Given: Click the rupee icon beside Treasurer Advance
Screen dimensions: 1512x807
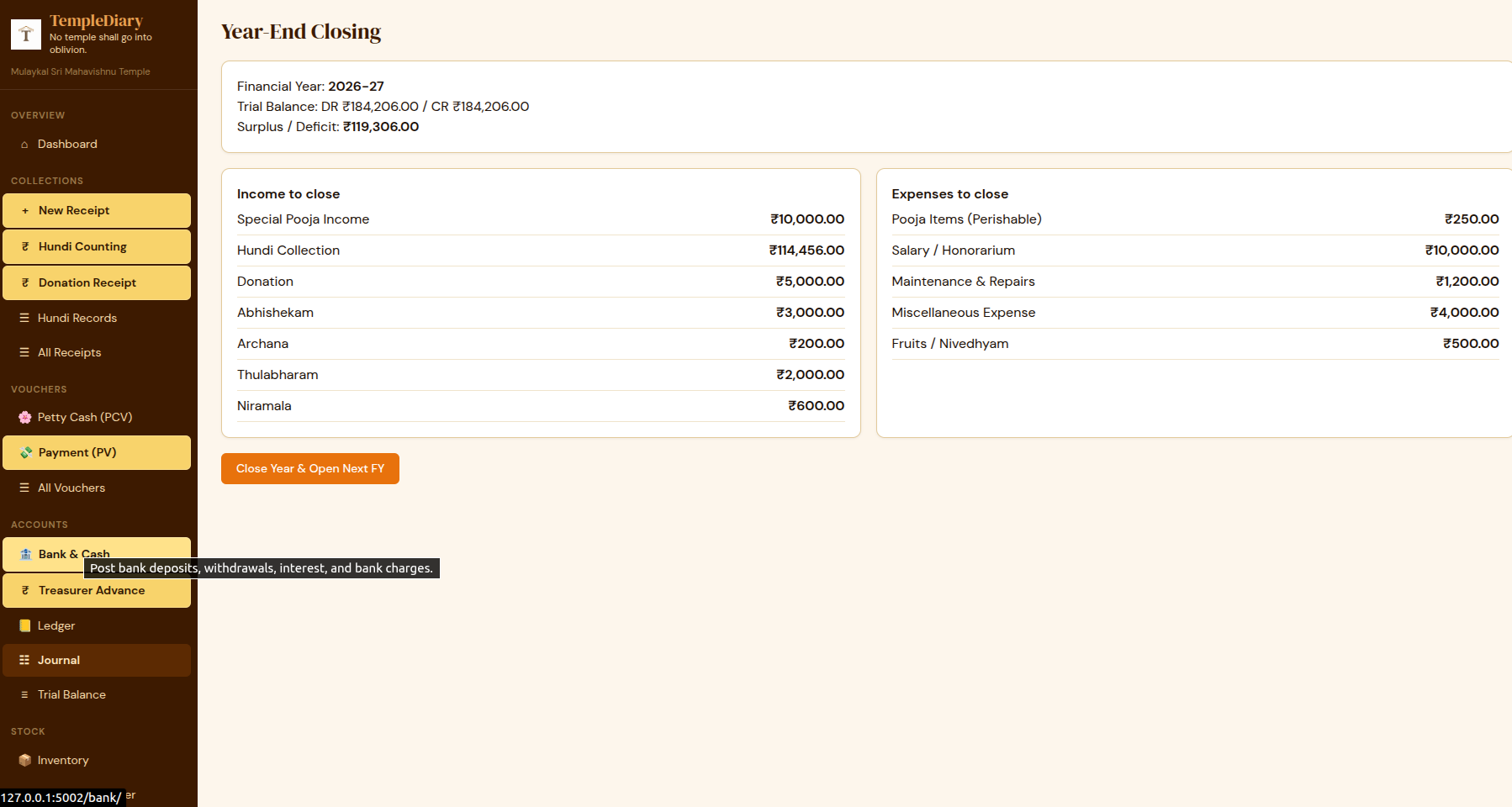Looking at the screenshot, I should tap(25, 591).
